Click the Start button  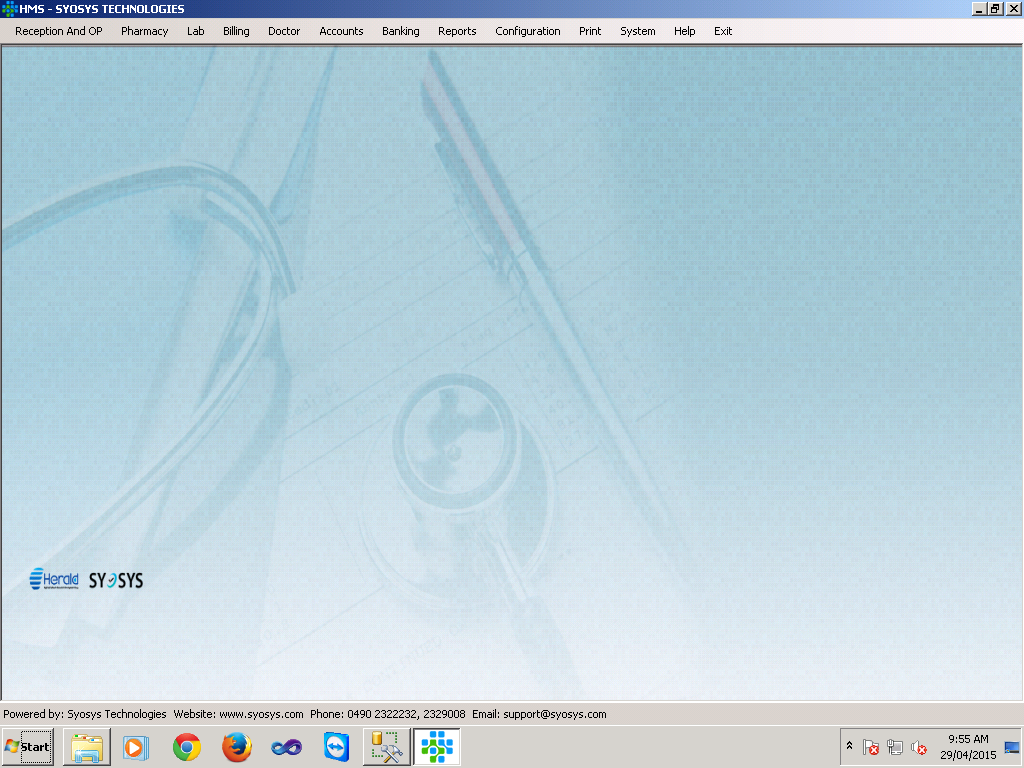[27, 747]
